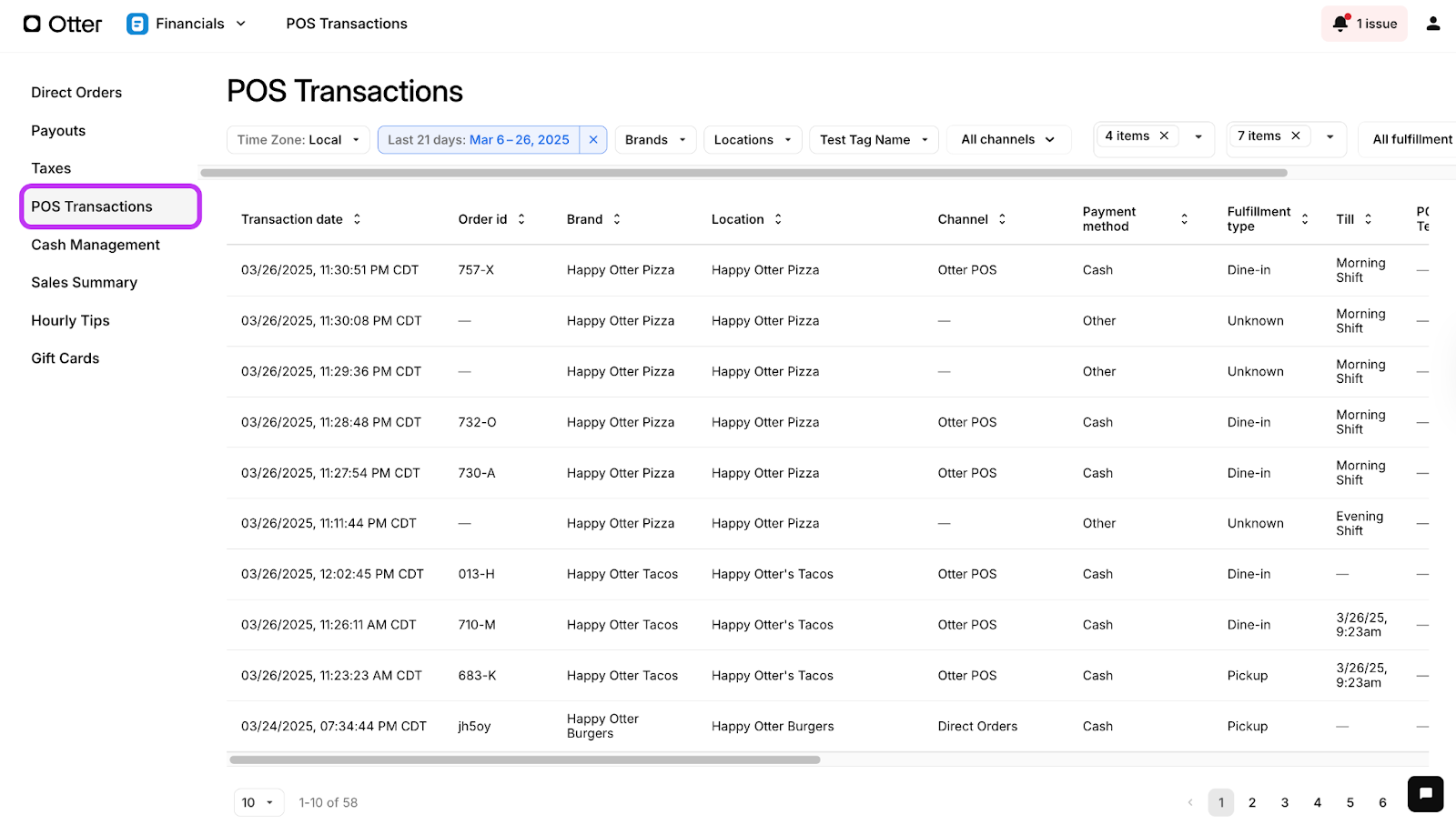Viewport: 1456px width, 825px height.
Task: Open Direct Orders in sidebar
Action: (76, 93)
